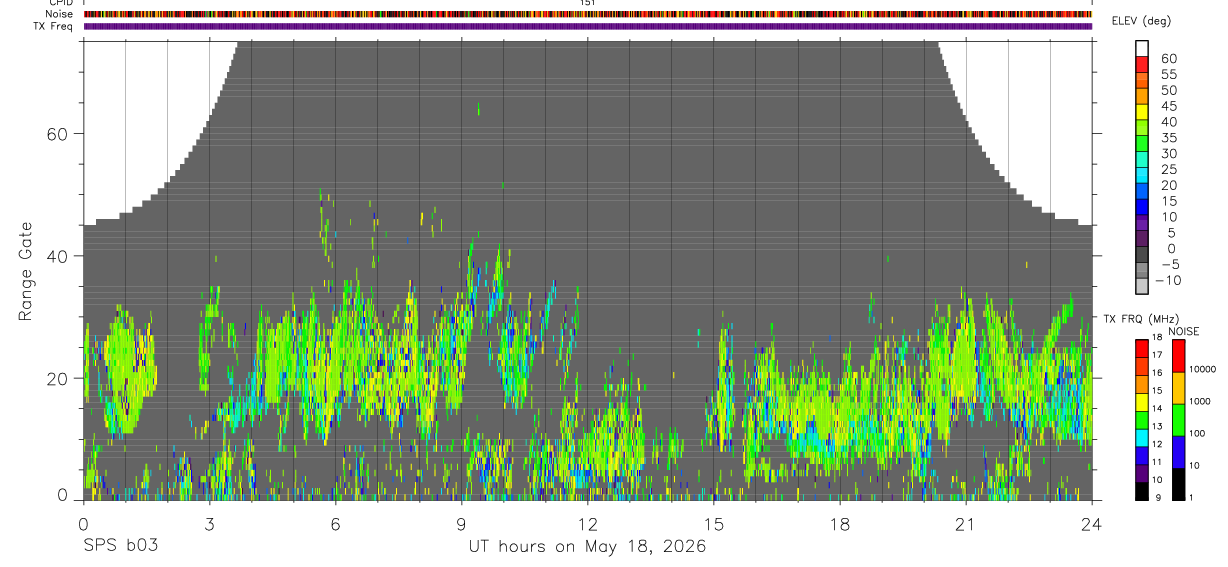Pick the black bottom segment of TX FRQ bar

pyautogui.click(x=1142, y=491)
